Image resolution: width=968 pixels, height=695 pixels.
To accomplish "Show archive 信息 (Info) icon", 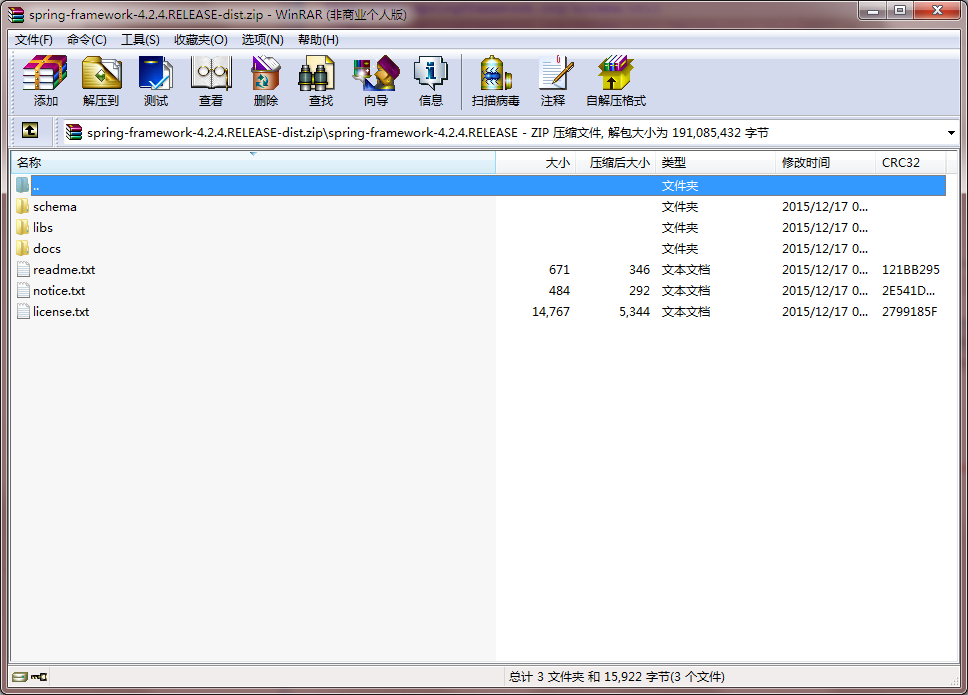I will coord(430,73).
